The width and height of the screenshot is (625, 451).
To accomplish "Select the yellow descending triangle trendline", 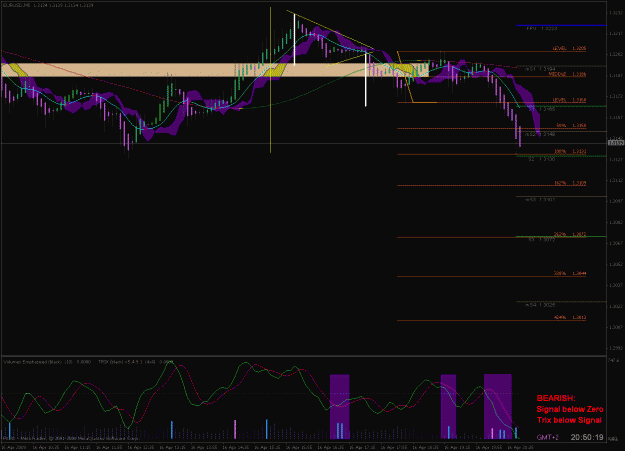I will [x=330, y=30].
